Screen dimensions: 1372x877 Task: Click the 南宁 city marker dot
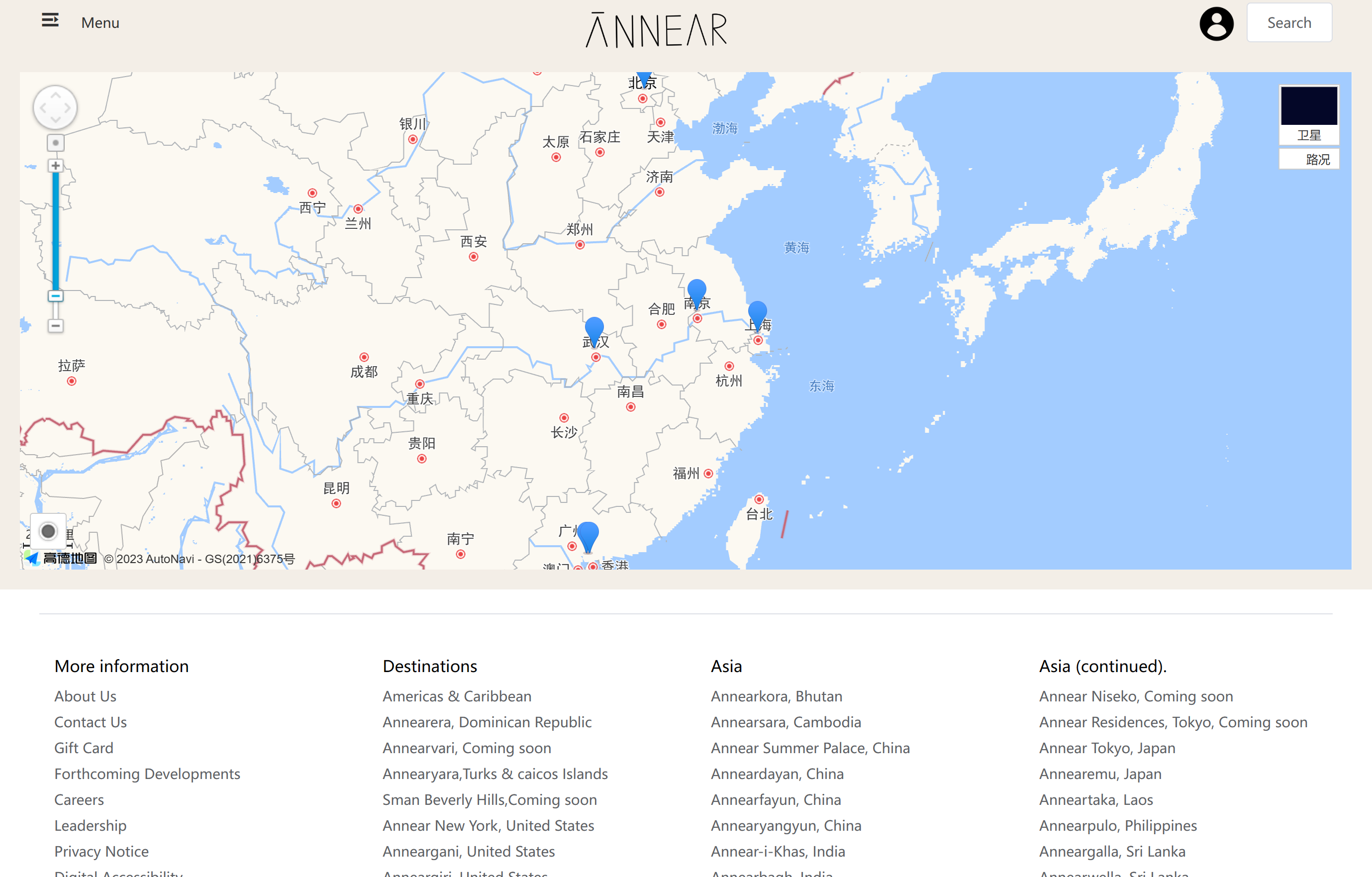[x=461, y=555]
